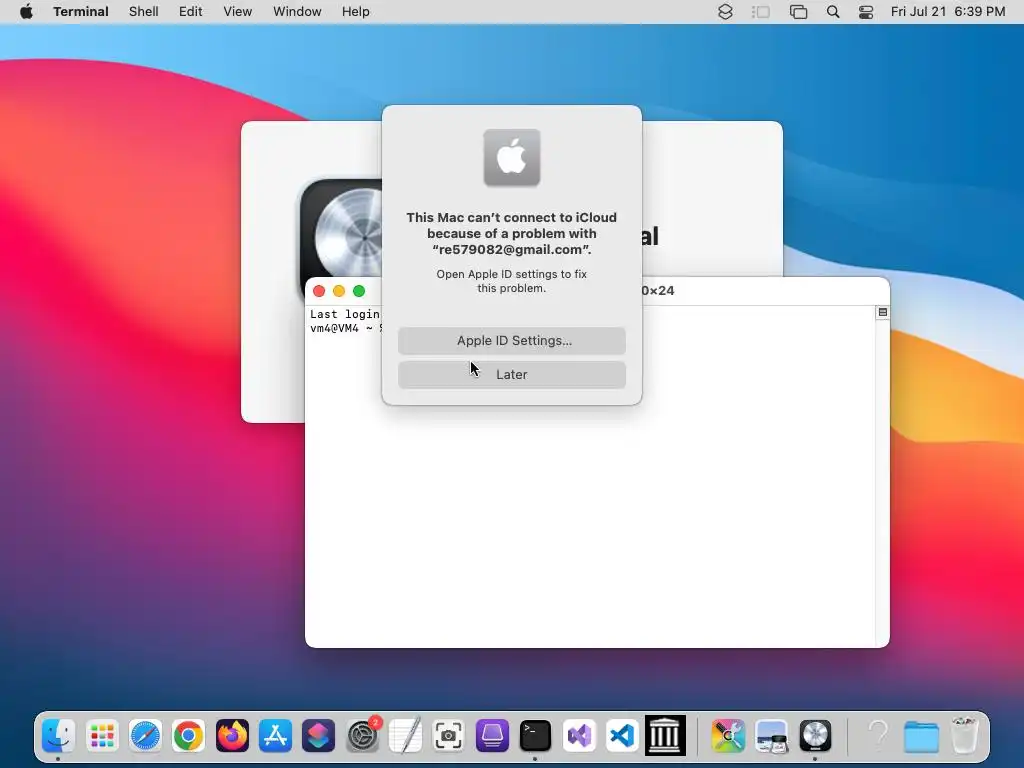This screenshot has height=768, width=1024.
Task: Open the Downloads folder in the Dock
Action: (x=921, y=736)
